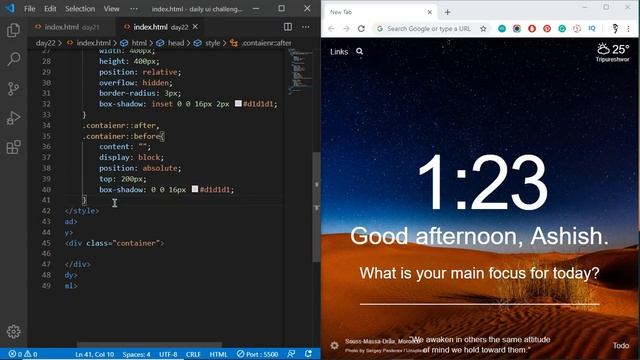Open the Explorer view in VS Code
The height and width of the screenshot is (360, 640).
pos(13,30)
